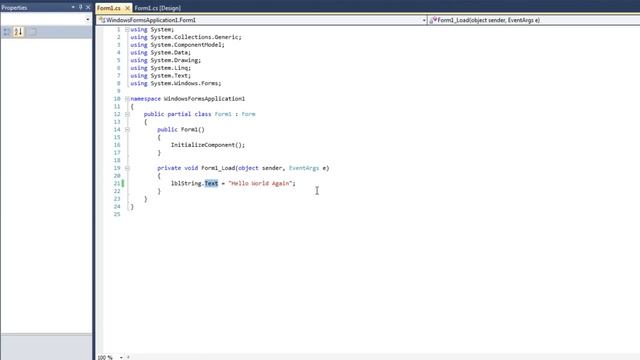Toggle auto-hide pin on Properties panel

point(80,7)
